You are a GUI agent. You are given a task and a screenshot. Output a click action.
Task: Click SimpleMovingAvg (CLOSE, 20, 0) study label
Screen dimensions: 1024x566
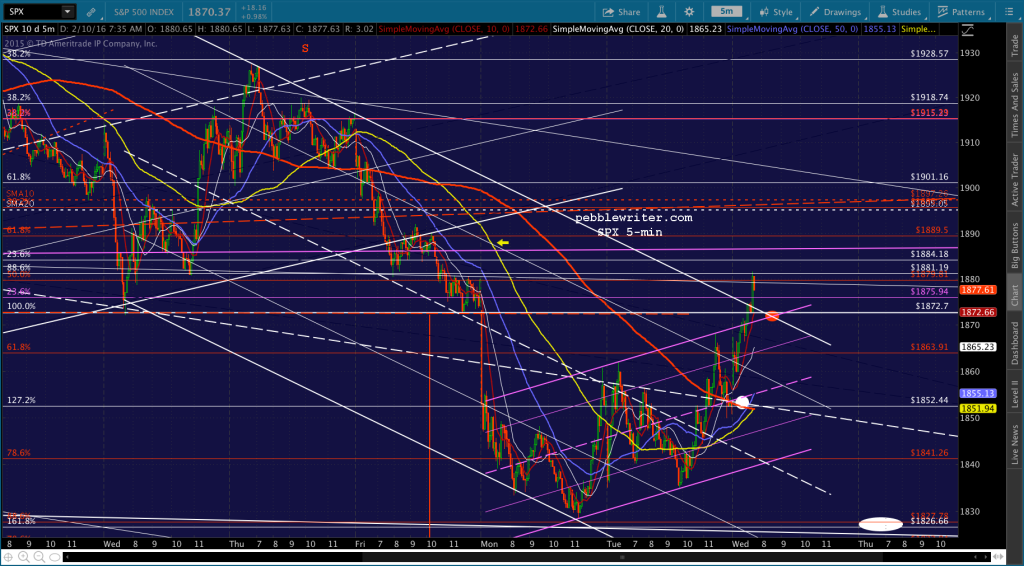[x=617, y=29]
